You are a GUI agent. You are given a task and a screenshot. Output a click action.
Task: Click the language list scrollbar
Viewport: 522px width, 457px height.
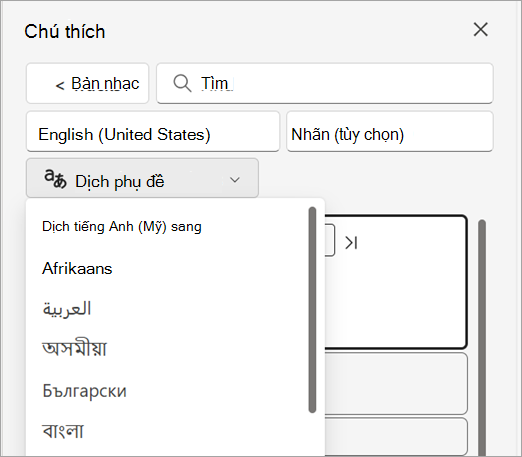tap(312, 310)
